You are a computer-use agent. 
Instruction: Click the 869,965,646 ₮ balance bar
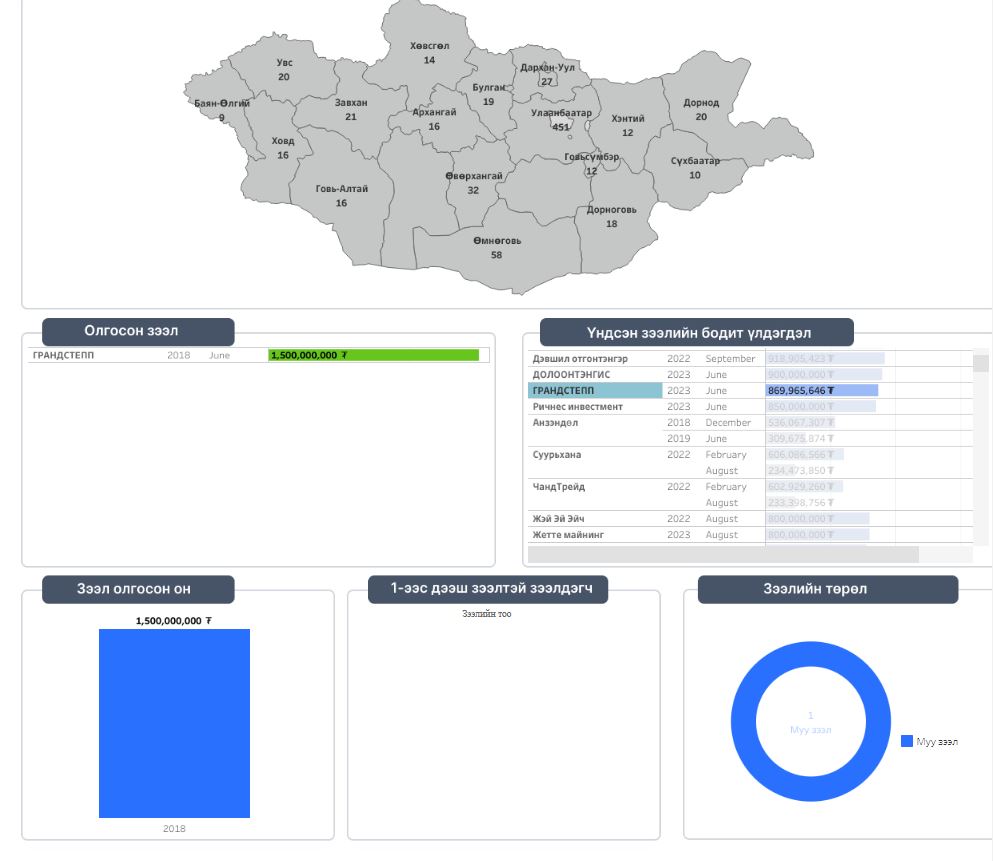(822, 391)
